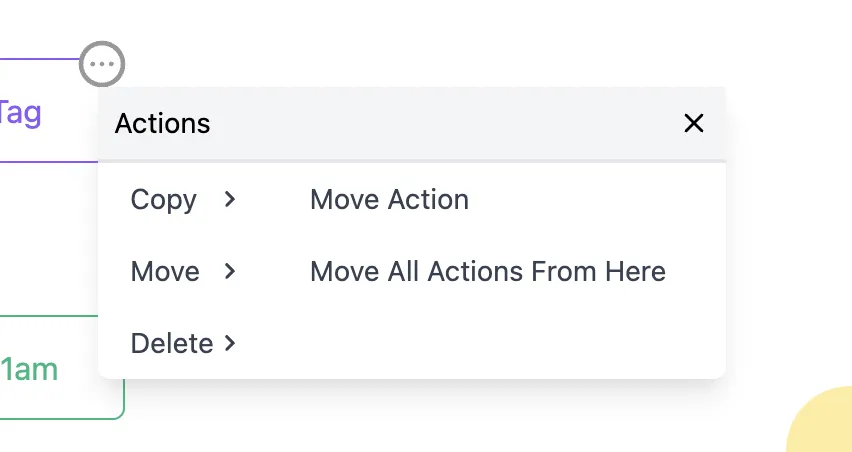Expand the chevron beside Copy

(x=230, y=199)
